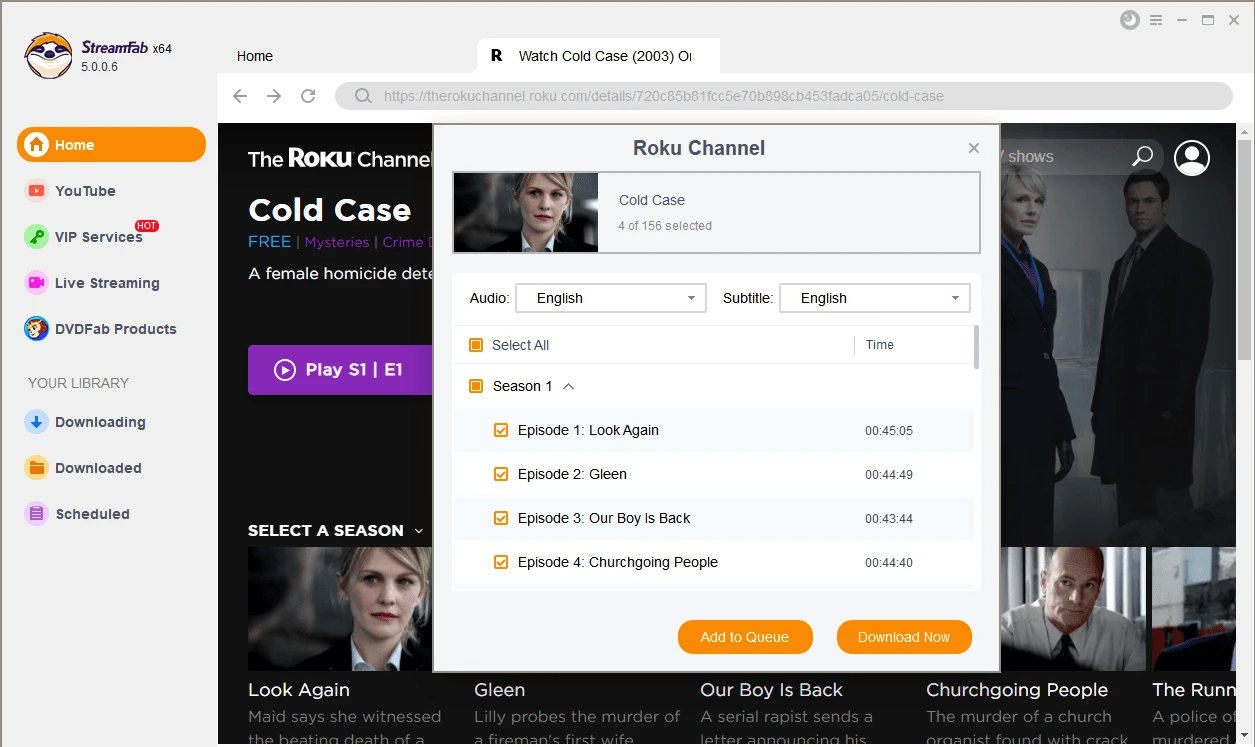Viewport: 1255px width, 747px height.
Task: Open the Home sidebar item
Action: 111,145
